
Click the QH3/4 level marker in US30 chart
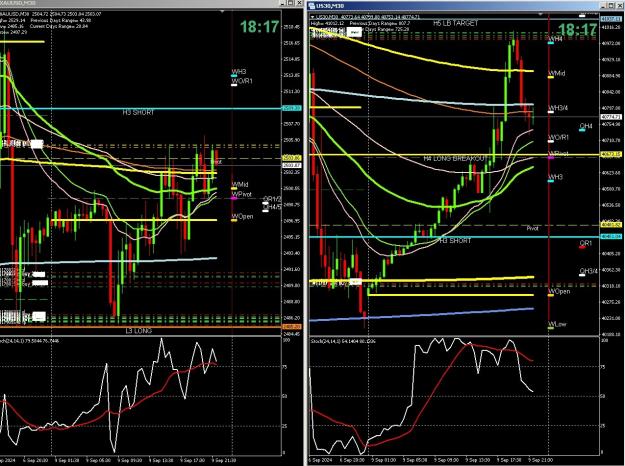(x=588, y=271)
